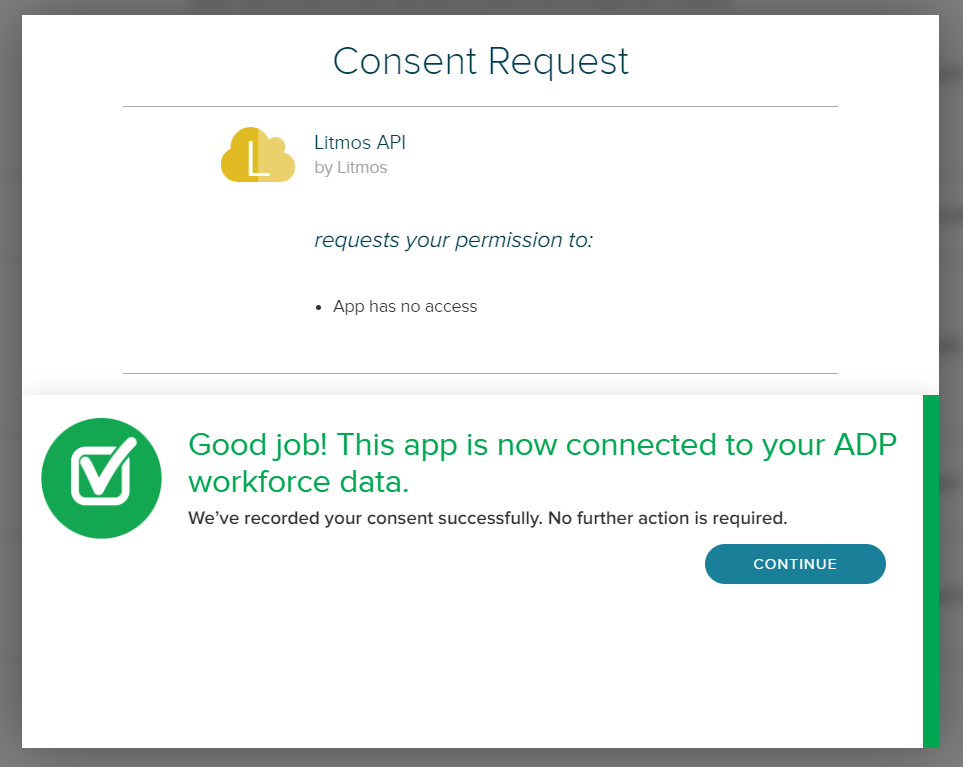Click the bullet dot before 'App has no access'

[x=318, y=308]
